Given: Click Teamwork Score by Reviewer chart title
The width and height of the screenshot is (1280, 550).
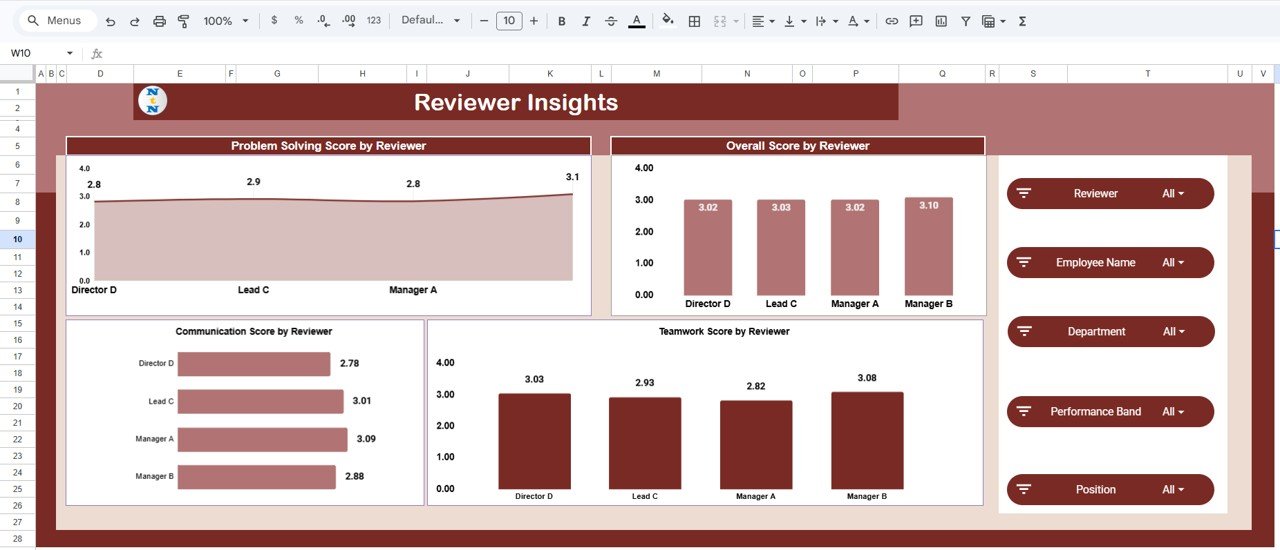Looking at the screenshot, I should click(724, 331).
